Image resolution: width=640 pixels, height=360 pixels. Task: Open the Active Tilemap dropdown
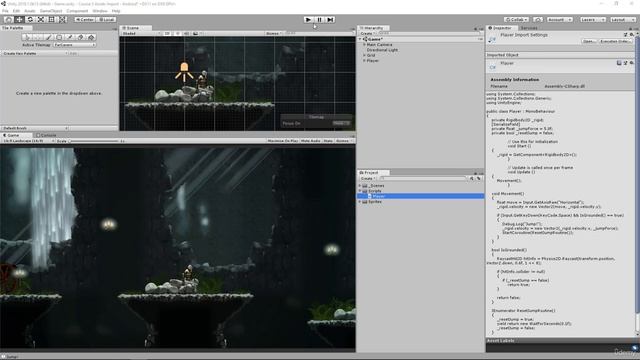tap(75, 45)
